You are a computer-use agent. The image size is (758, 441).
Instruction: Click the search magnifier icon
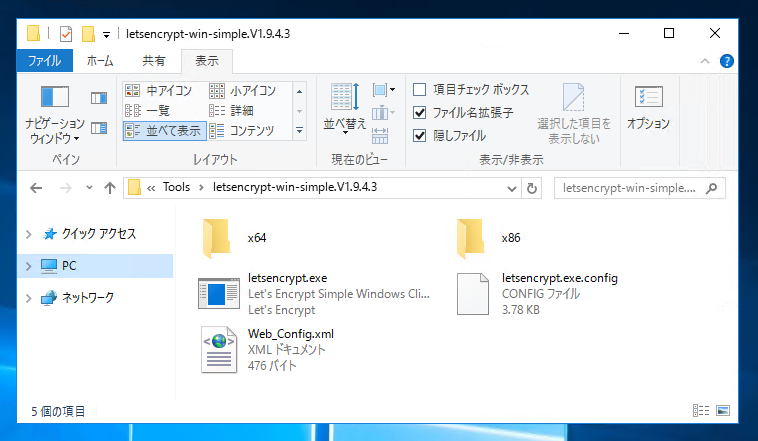(712, 188)
